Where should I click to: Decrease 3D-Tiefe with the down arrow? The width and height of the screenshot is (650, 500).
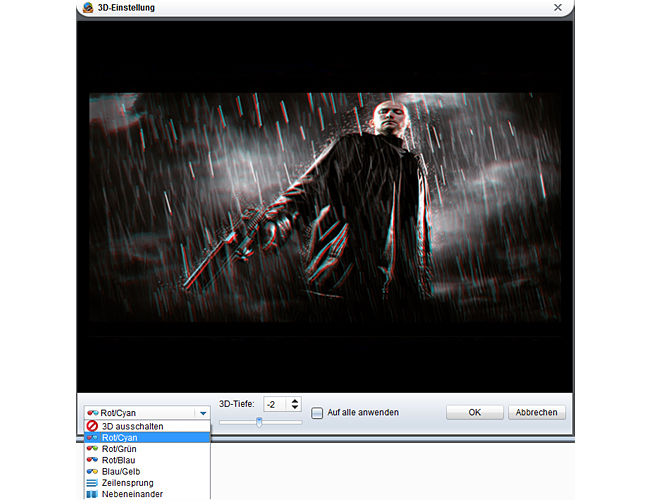[295, 407]
